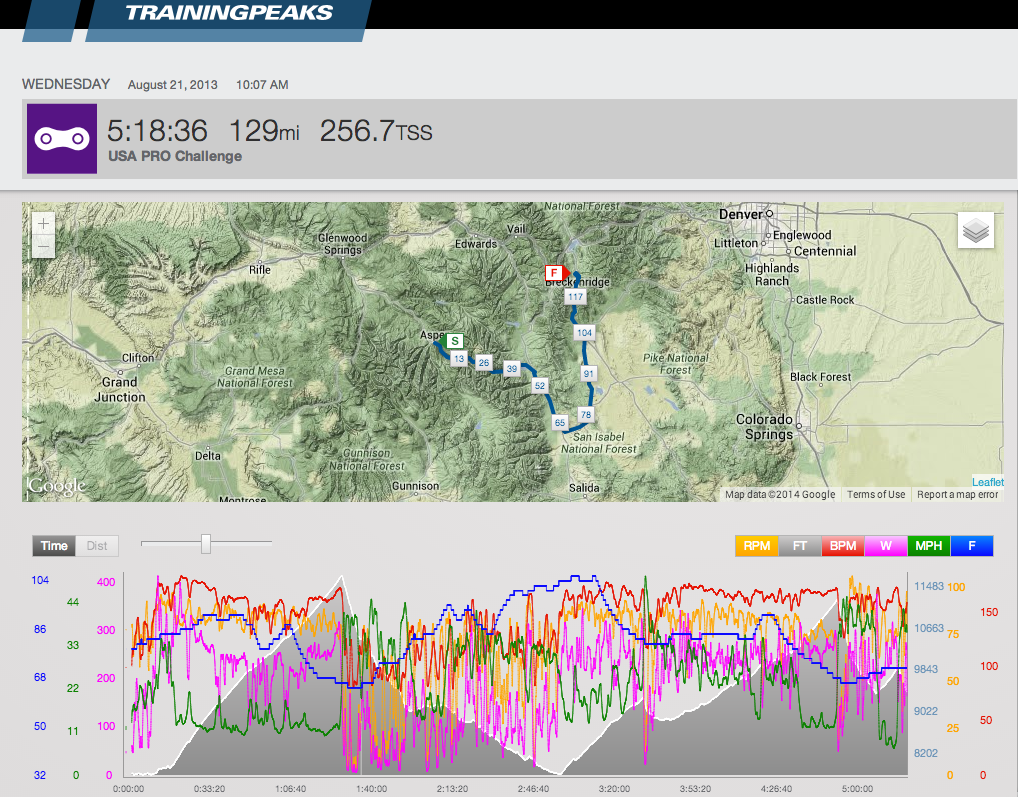Toggle the FT elevation series

[800, 546]
